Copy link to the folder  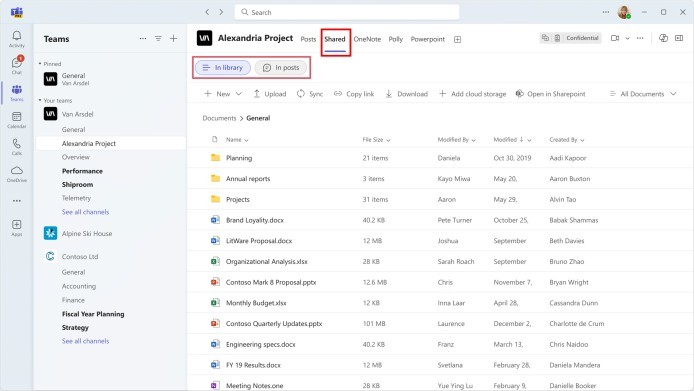click(x=354, y=94)
